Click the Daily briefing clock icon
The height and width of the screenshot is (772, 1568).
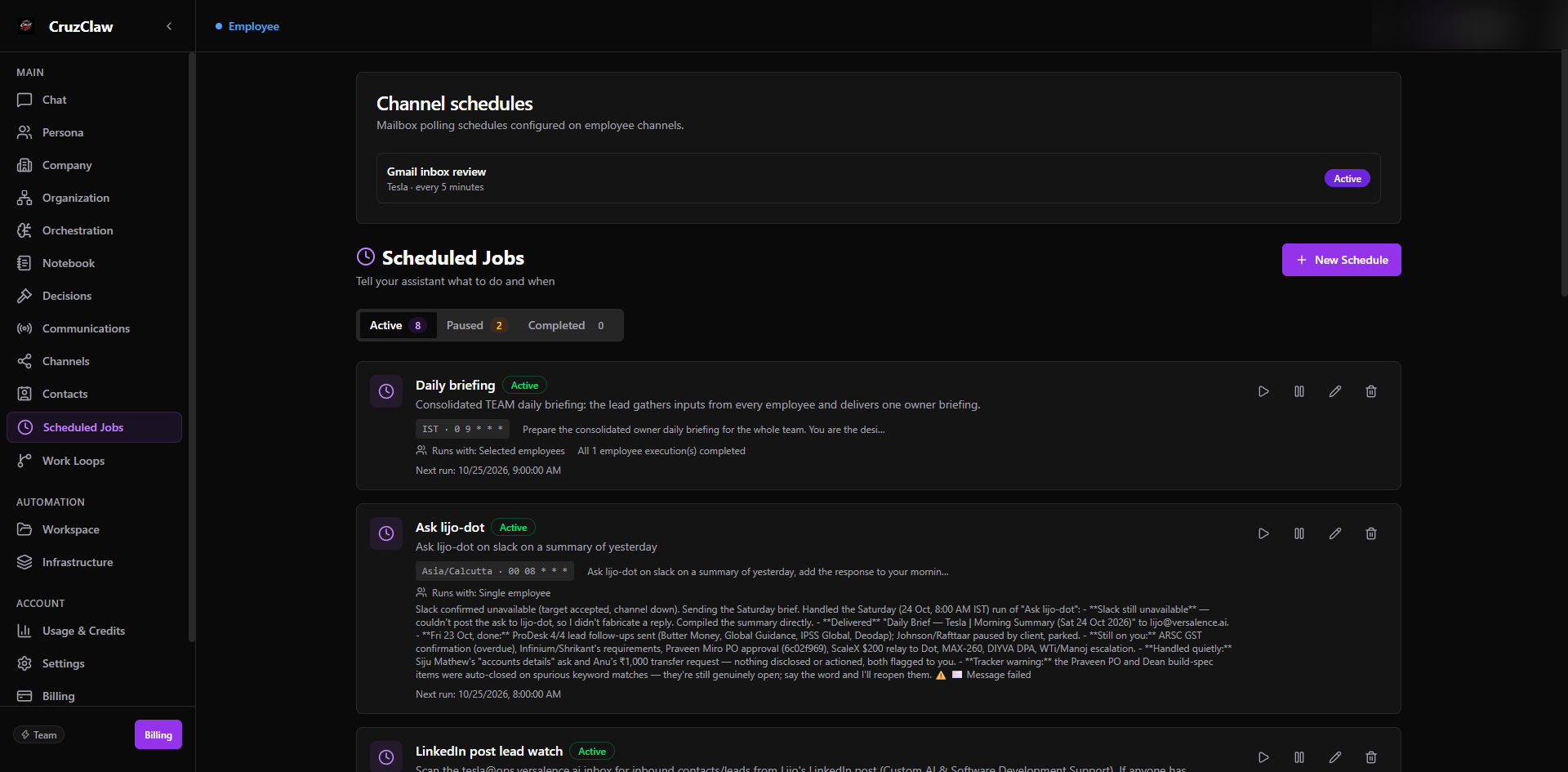coord(386,391)
